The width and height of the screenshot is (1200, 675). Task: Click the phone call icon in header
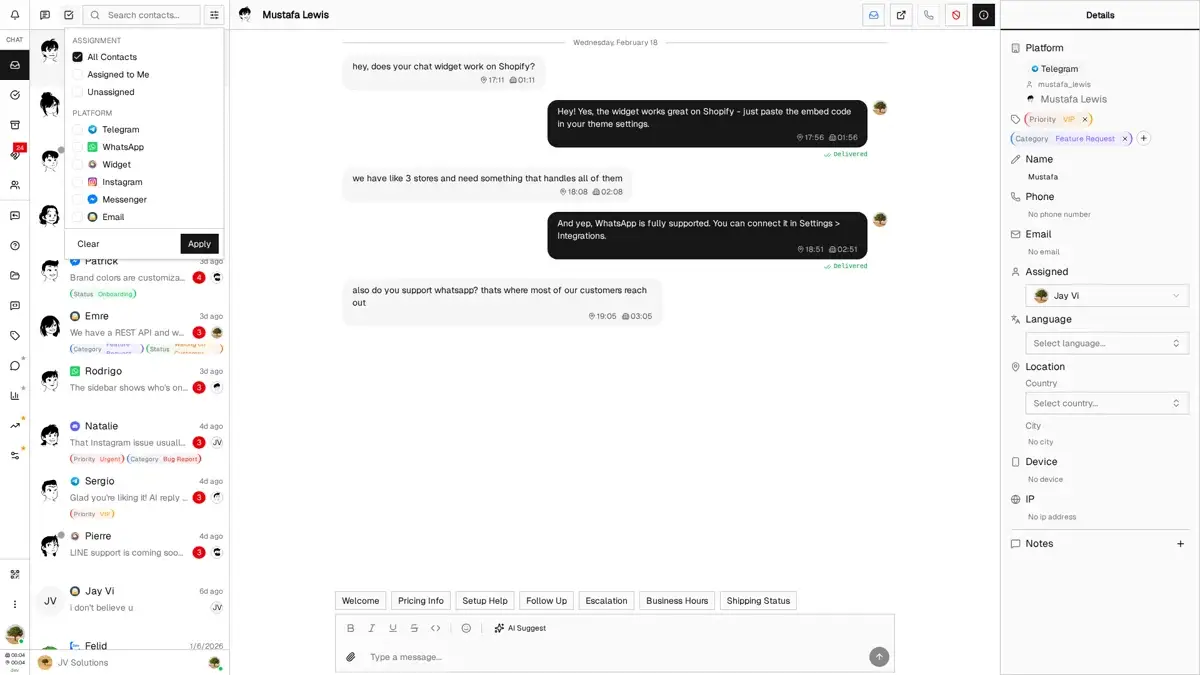(x=929, y=15)
